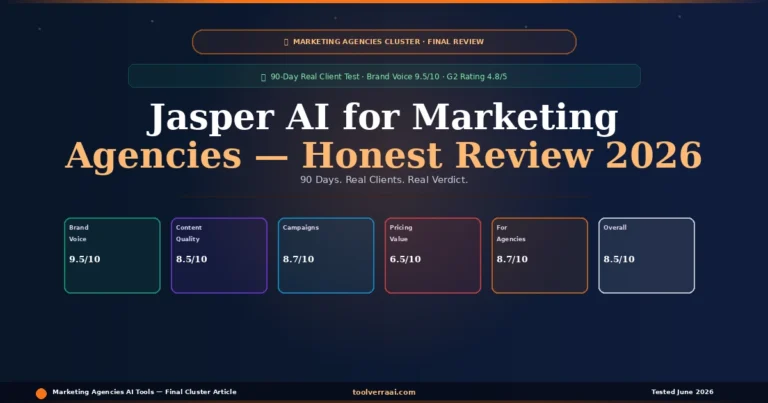
Task: Select the For Agencies 8.7/10 score card
Action: coord(540,256)
